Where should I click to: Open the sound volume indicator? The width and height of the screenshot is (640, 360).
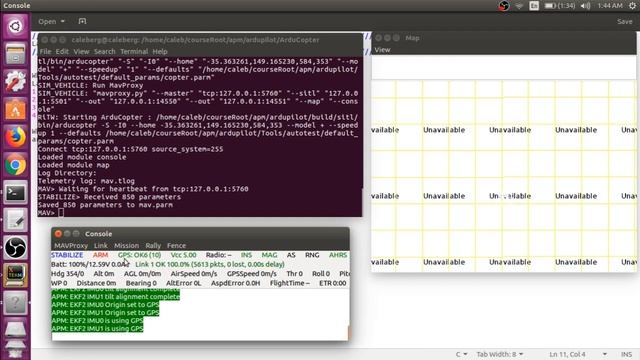pyautogui.click(x=586, y=6)
